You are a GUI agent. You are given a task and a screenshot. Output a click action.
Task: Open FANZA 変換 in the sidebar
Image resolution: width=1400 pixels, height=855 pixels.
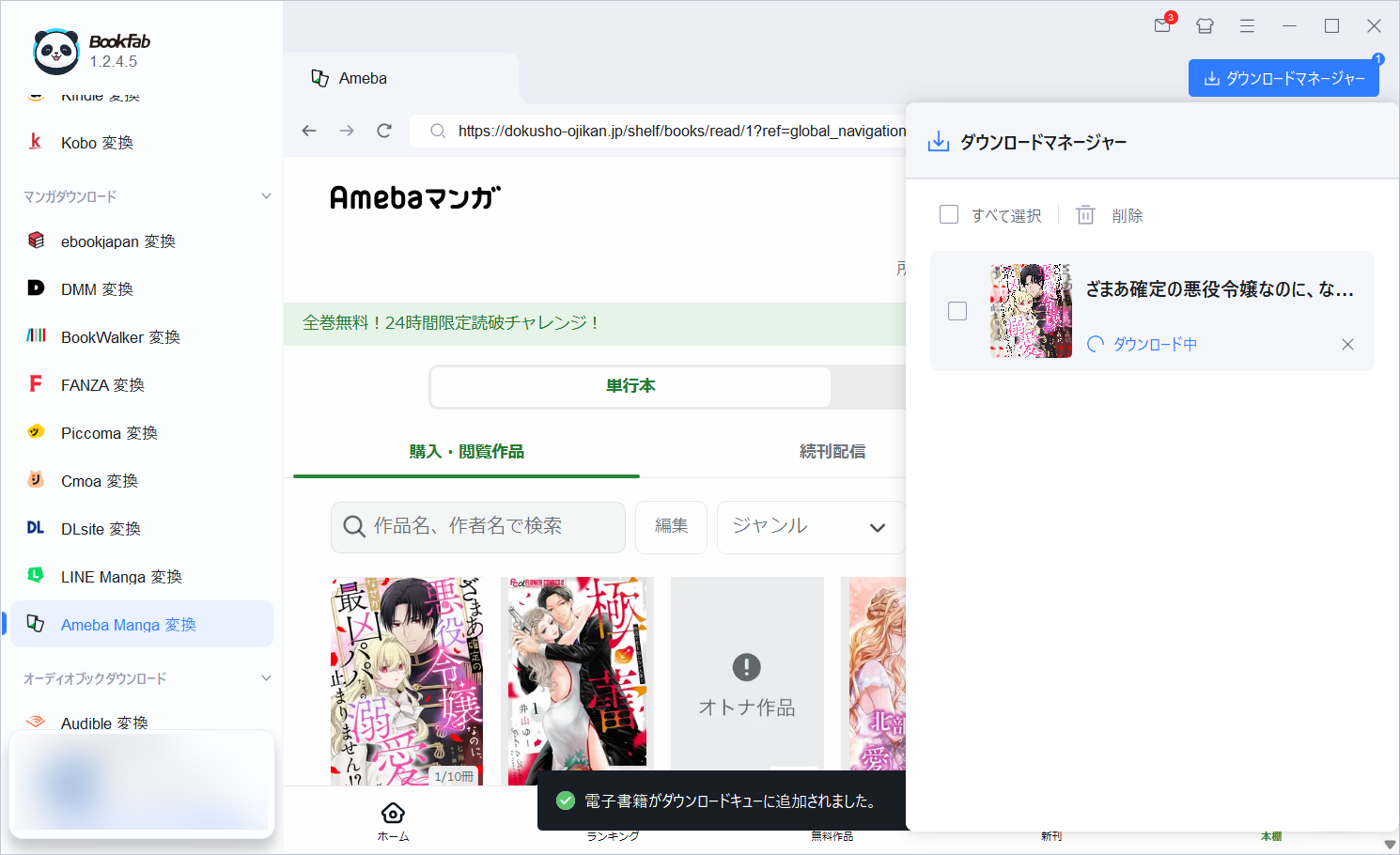pos(141,385)
